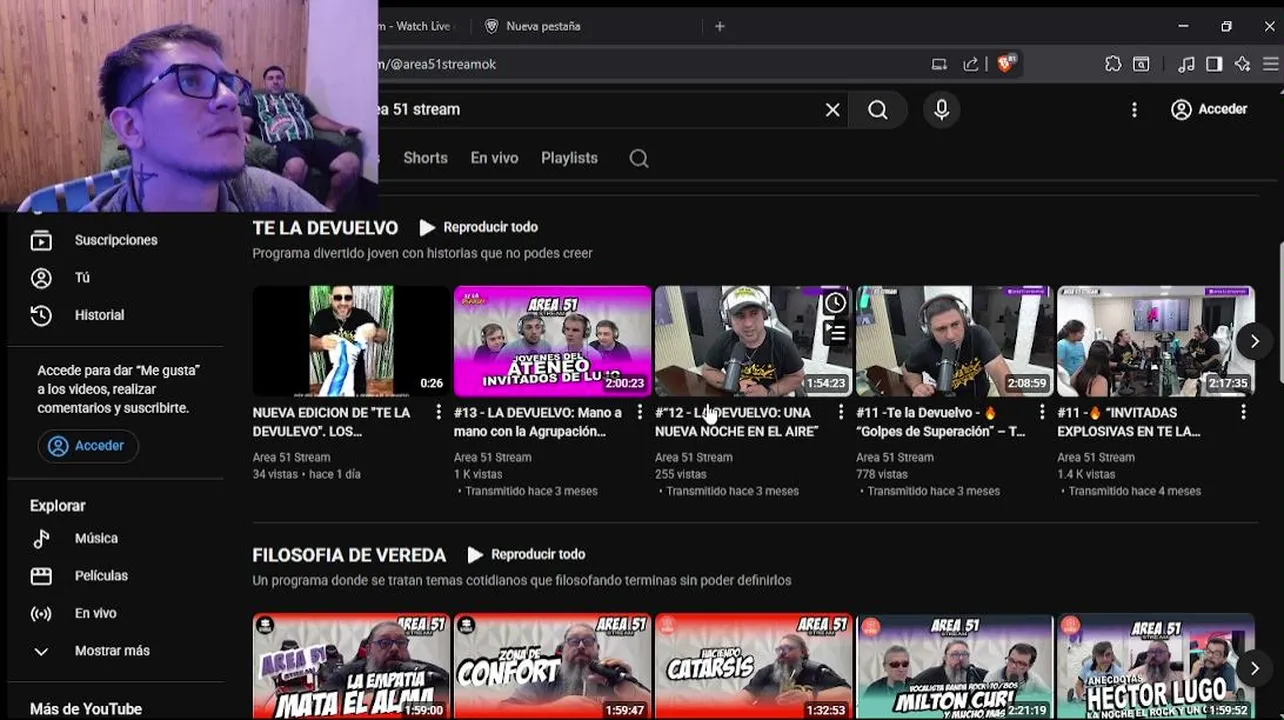The width and height of the screenshot is (1284, 720).
Task: Open options menu for #12 video
Action: tap(840, 412)
